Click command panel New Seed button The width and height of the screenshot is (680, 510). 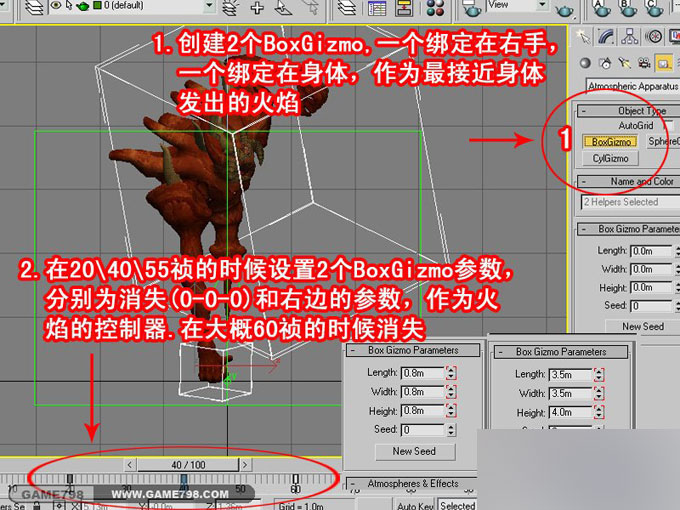(x=643, y=327)
